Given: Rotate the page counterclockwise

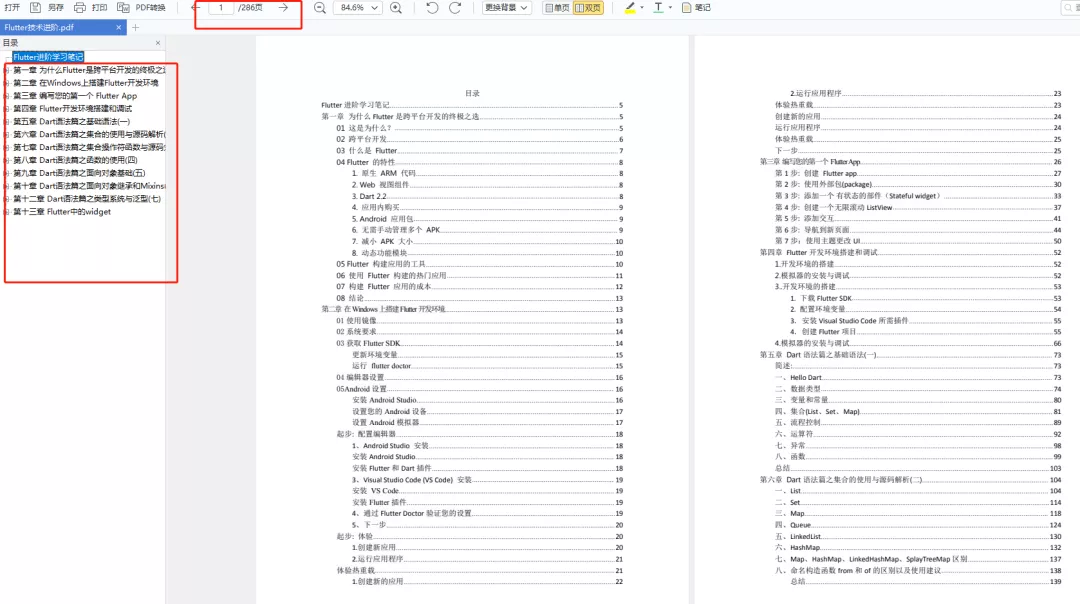Looking at the screenshot, I should tap(432, 9).
